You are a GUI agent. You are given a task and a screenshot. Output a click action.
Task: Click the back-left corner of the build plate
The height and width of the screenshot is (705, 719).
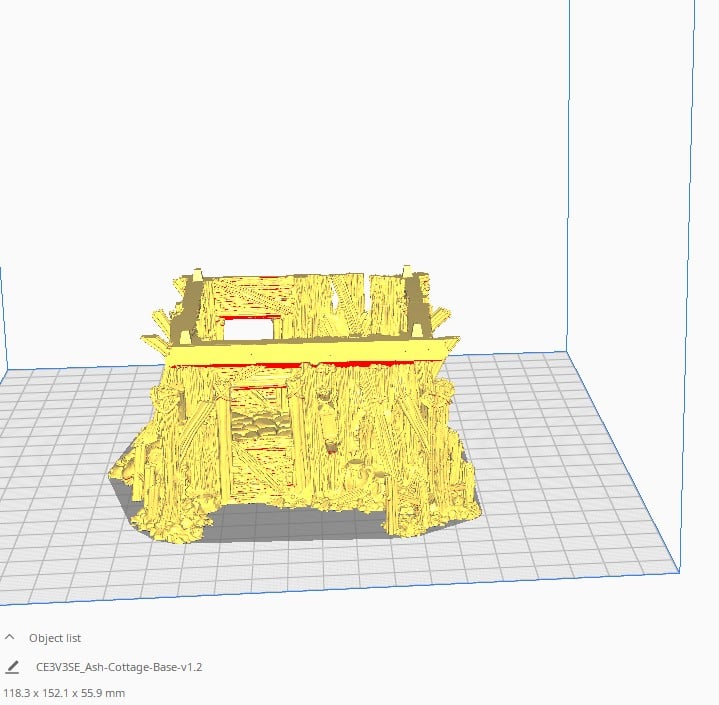tap(12, 371)
